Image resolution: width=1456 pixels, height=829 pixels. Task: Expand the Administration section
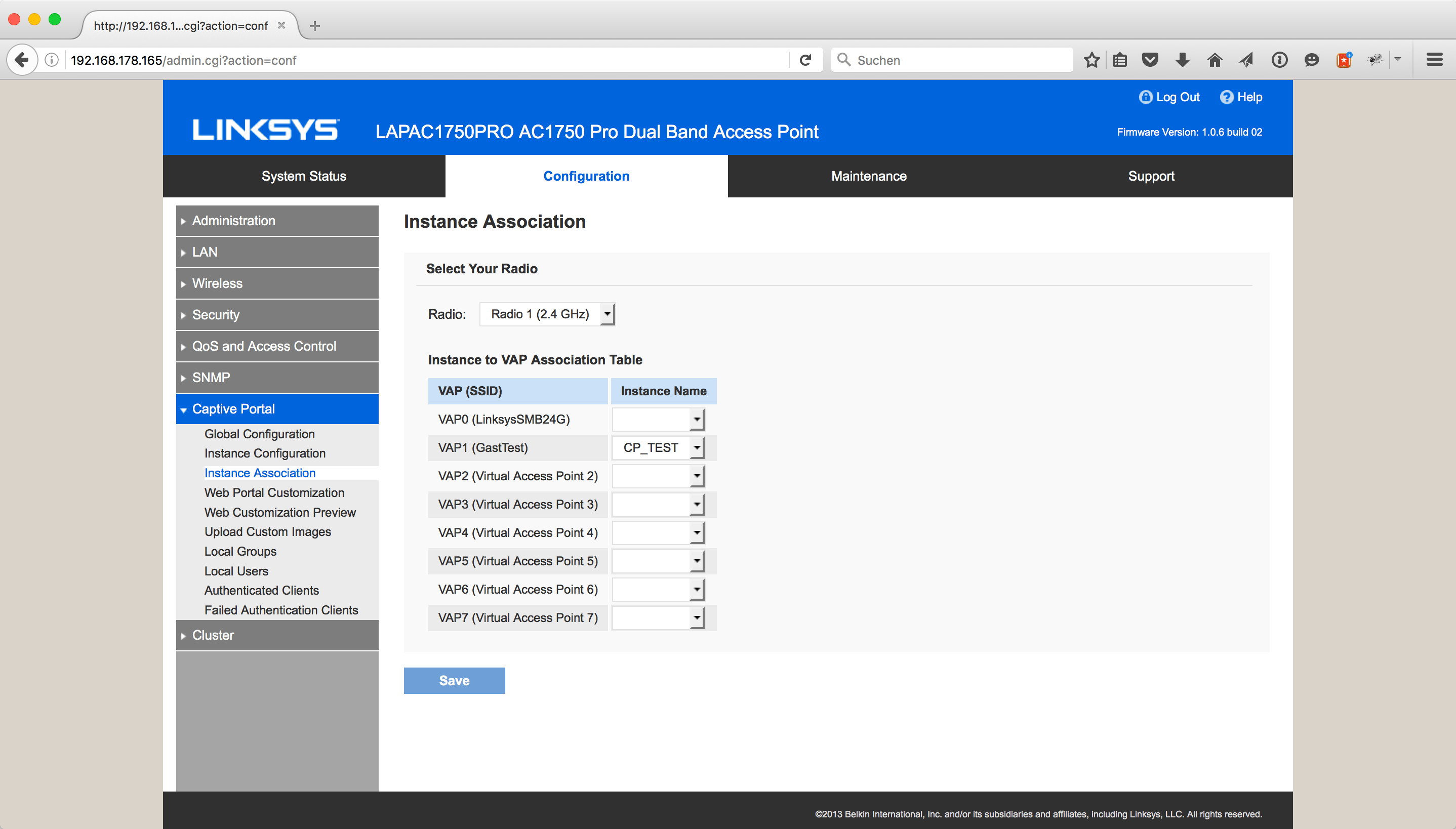point(277,220)
